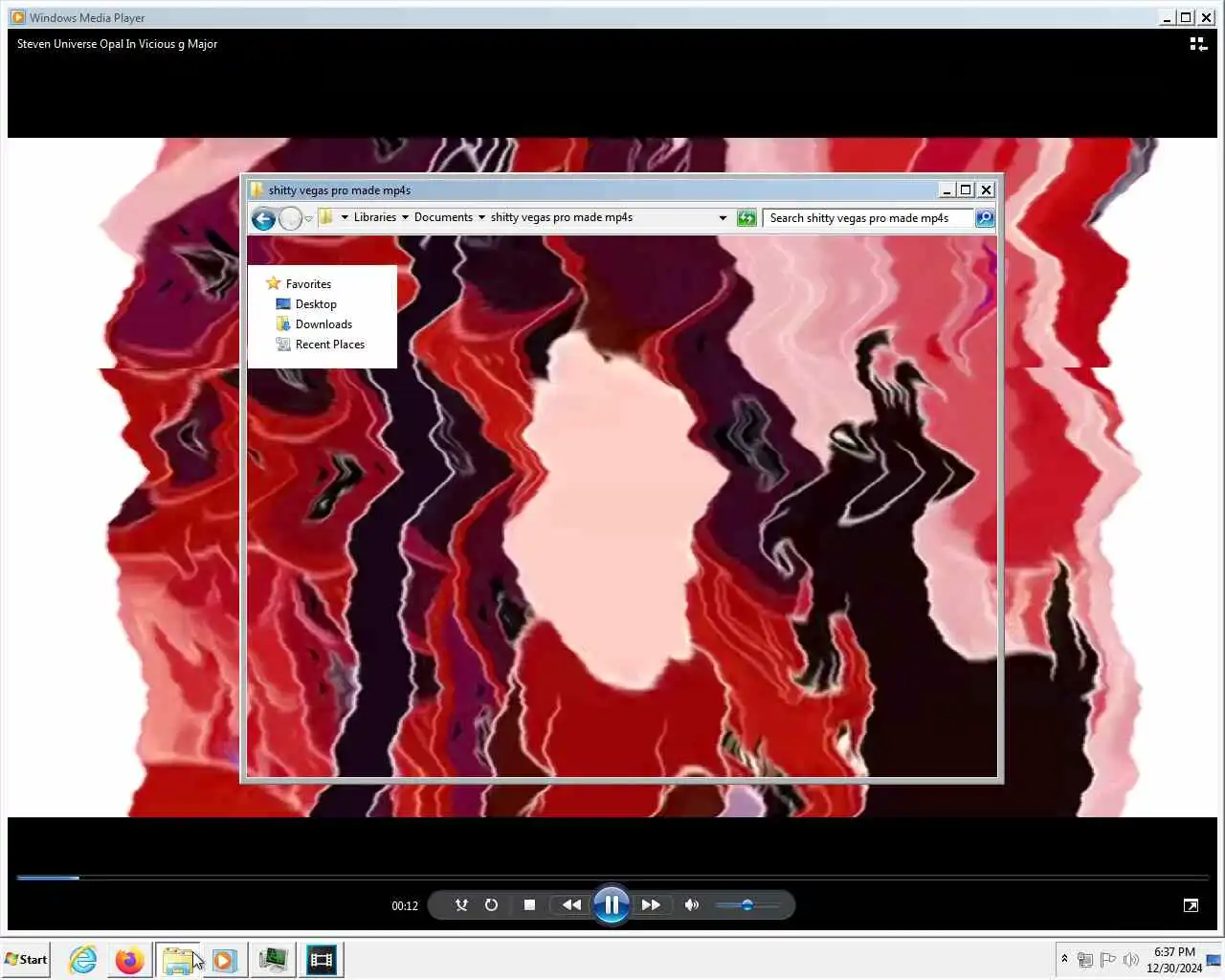Click Libraries in the explorer address bar
The height and width of the screenshot is (980, 1225).
click(375, 217)
